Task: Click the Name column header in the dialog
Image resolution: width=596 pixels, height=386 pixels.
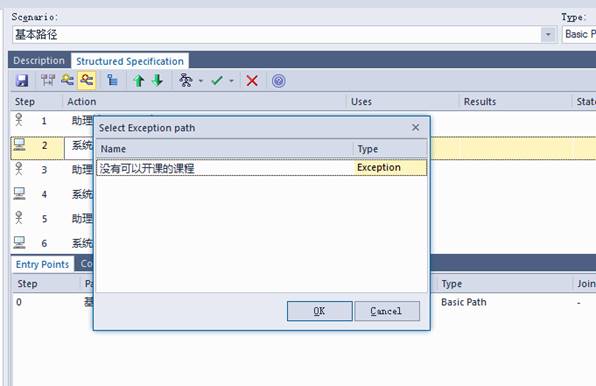Action: coord(225,149)
